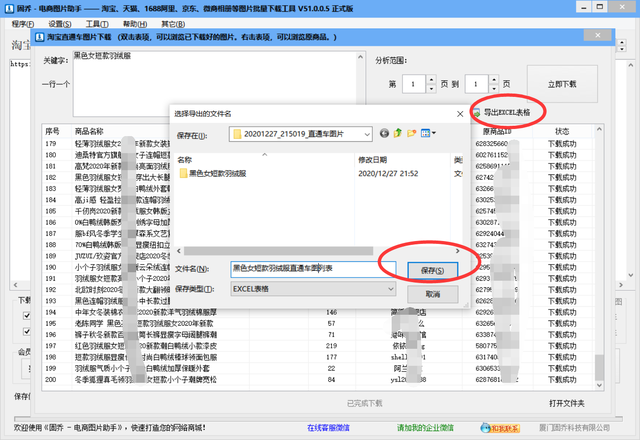
Task: Click the product table scrollbar up arrow
Action: 599,129
